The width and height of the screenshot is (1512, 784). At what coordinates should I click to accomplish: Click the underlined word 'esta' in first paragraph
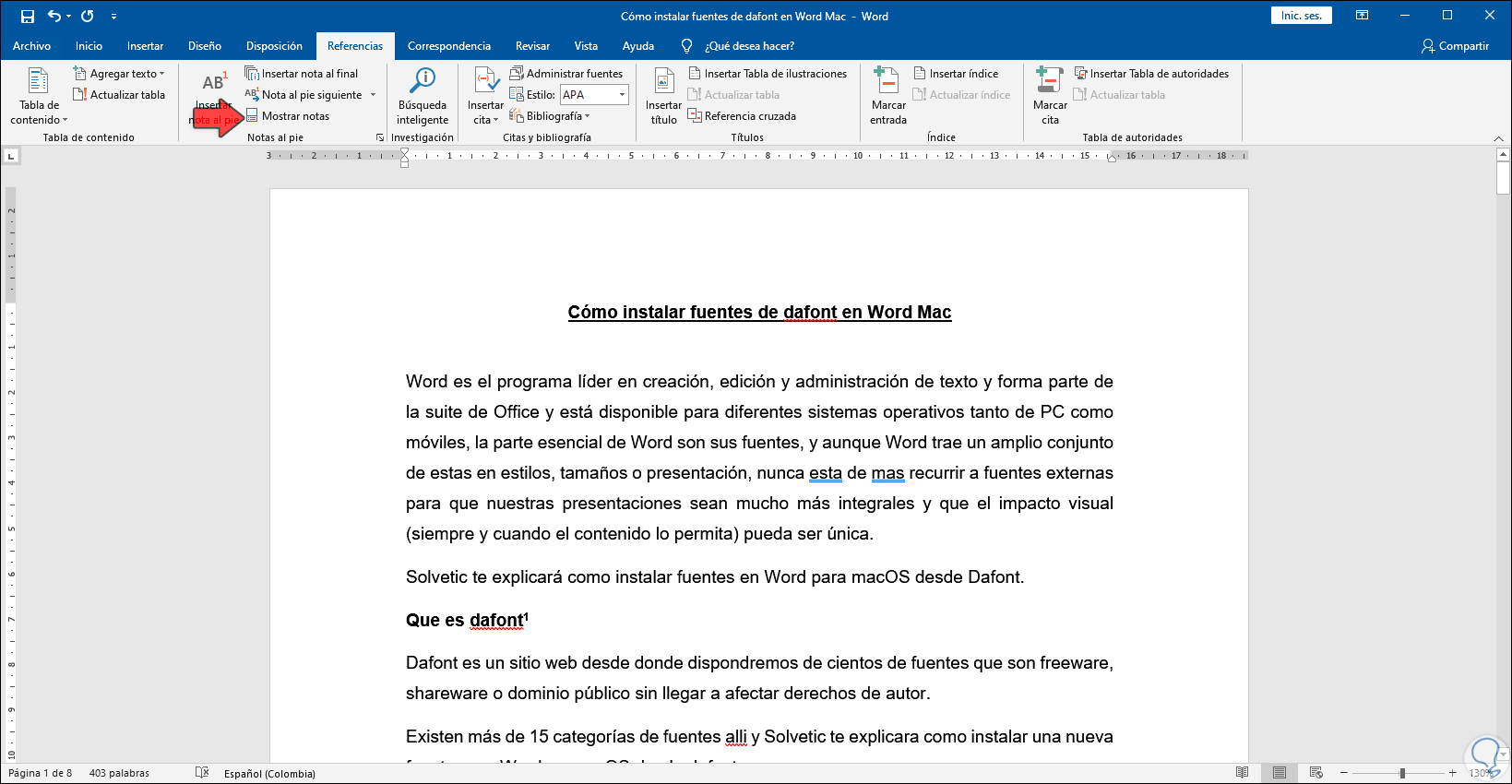(826, 473)
